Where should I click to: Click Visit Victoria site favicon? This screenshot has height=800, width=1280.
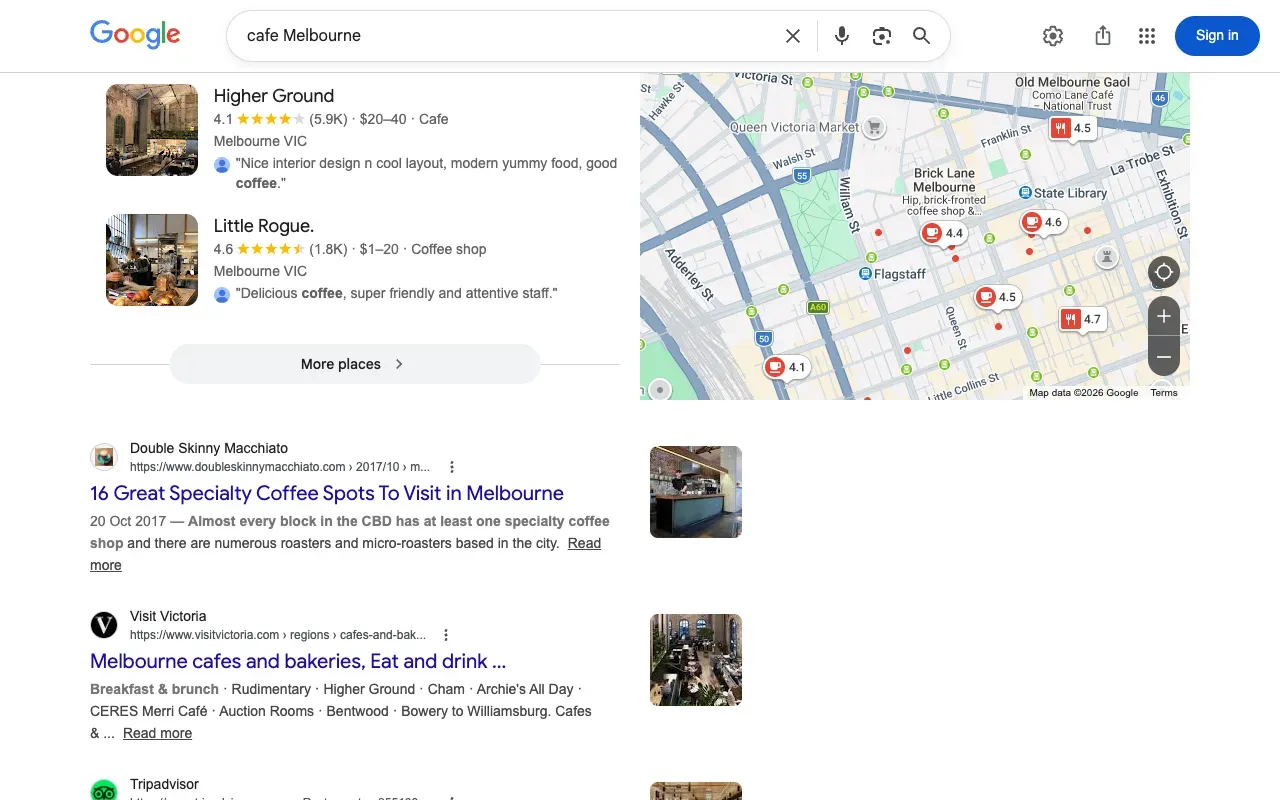click(x=104, y=626)
